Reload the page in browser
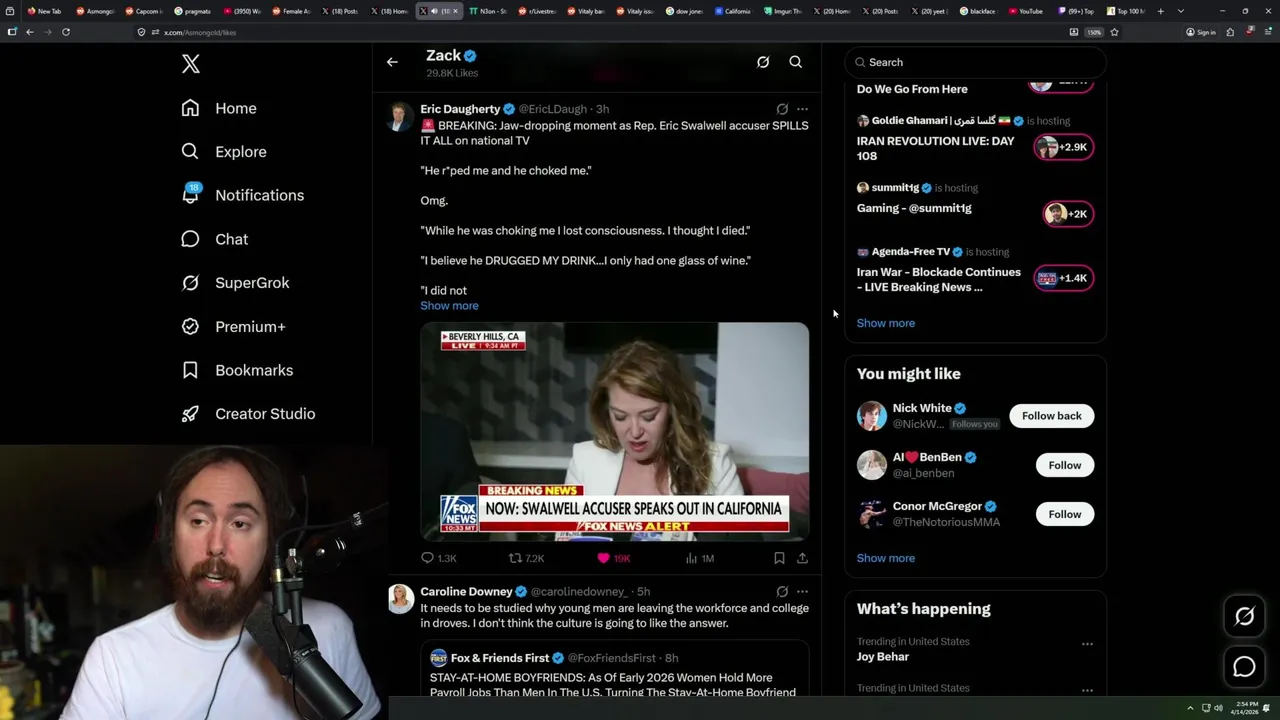This screenshot has width=1280, height=720. [65, 32]
